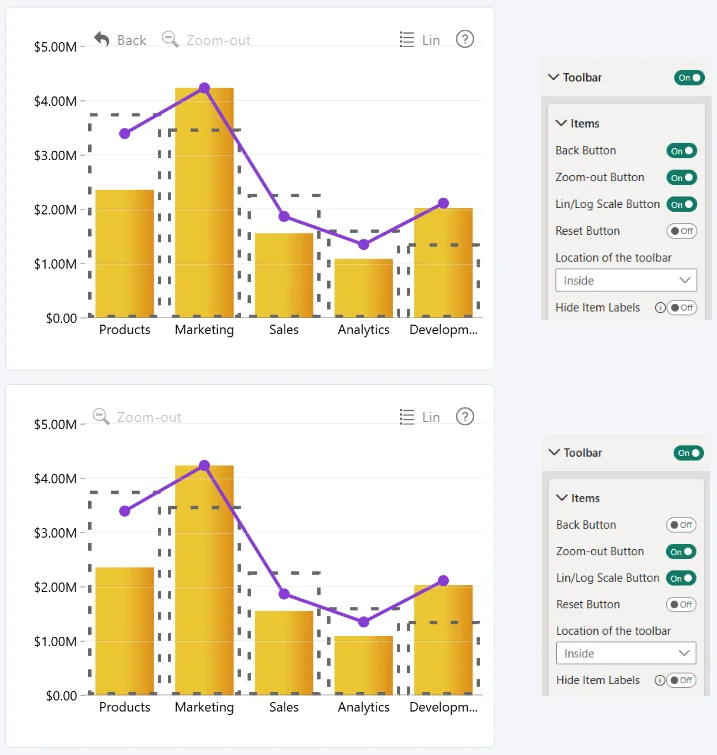This screenshot has width=717, height=755.
Task: Click Zoom-out magnifier icon in bottom chart
Action: pos(101,417)
